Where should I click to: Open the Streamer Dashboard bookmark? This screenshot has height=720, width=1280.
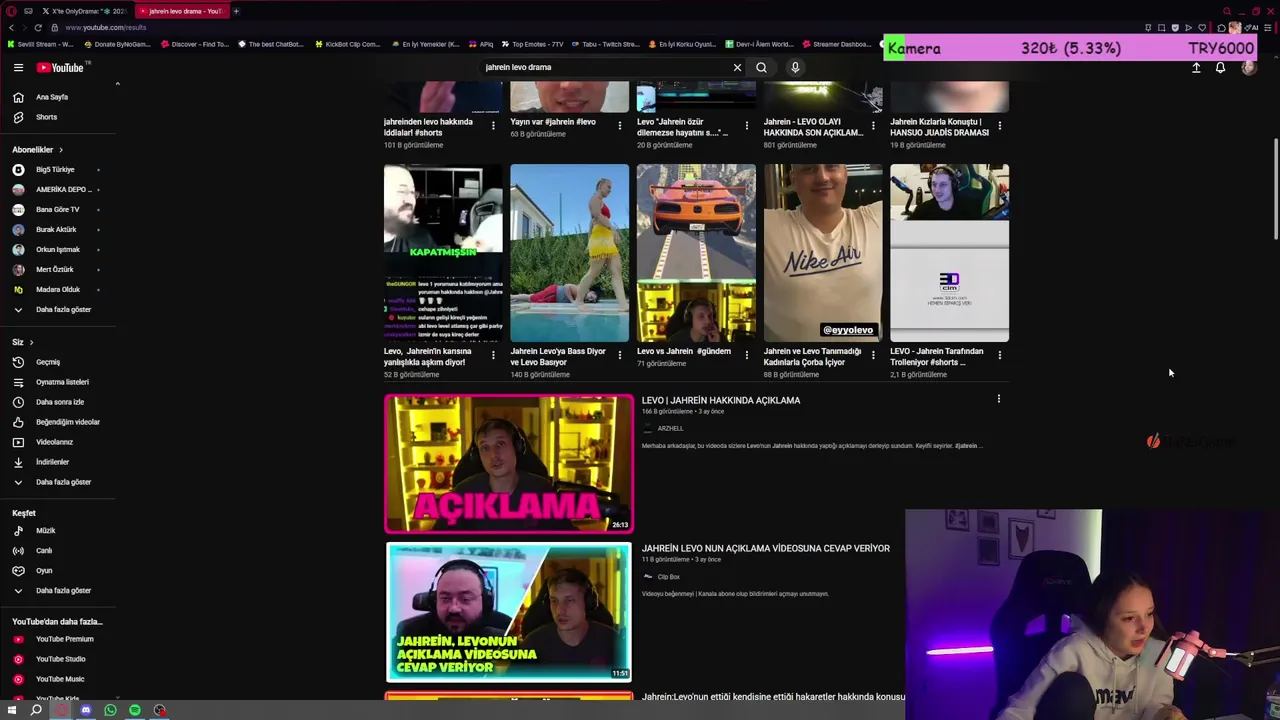point(836,44)
